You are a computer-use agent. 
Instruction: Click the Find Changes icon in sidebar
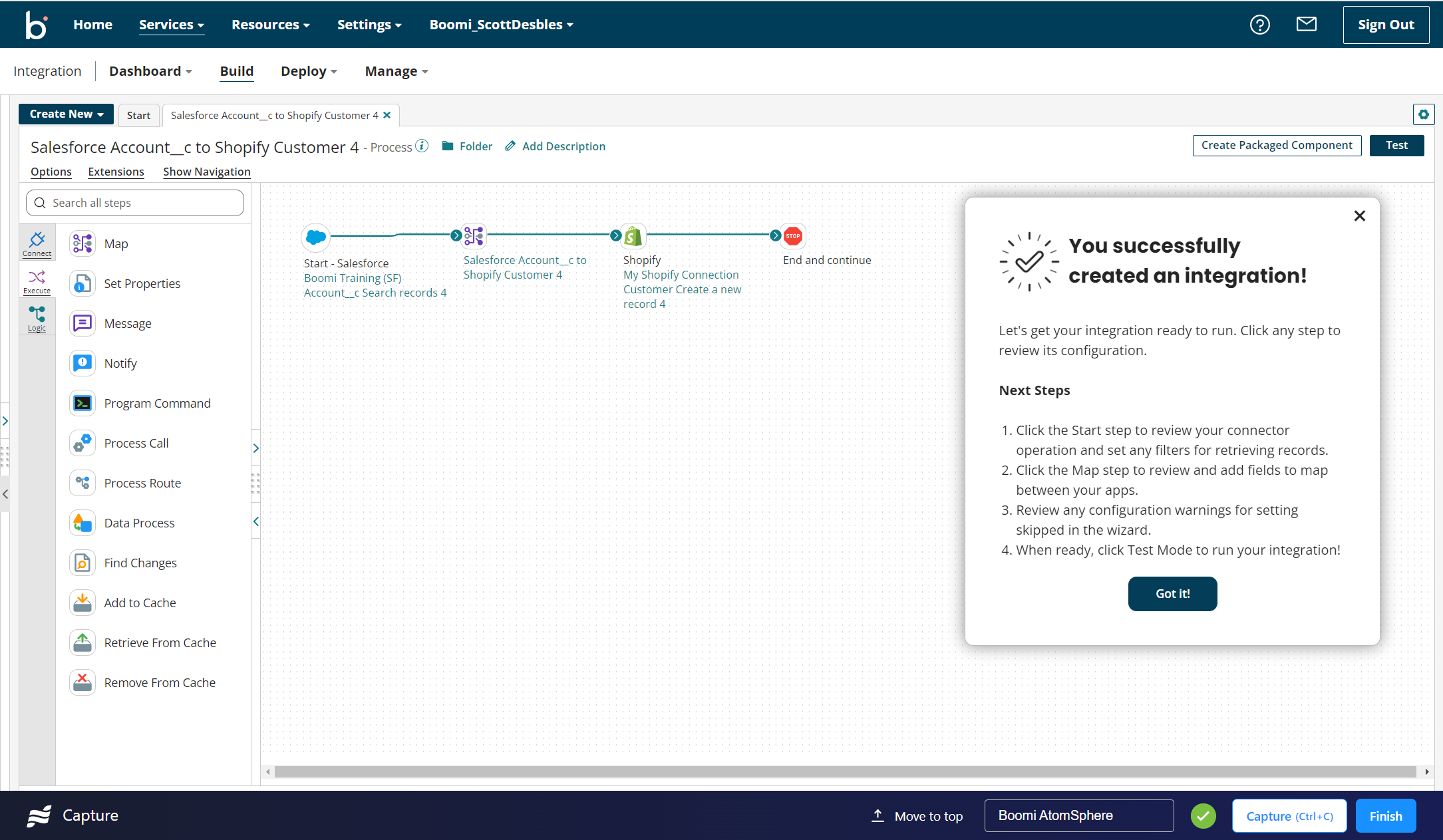coord(83,562)
